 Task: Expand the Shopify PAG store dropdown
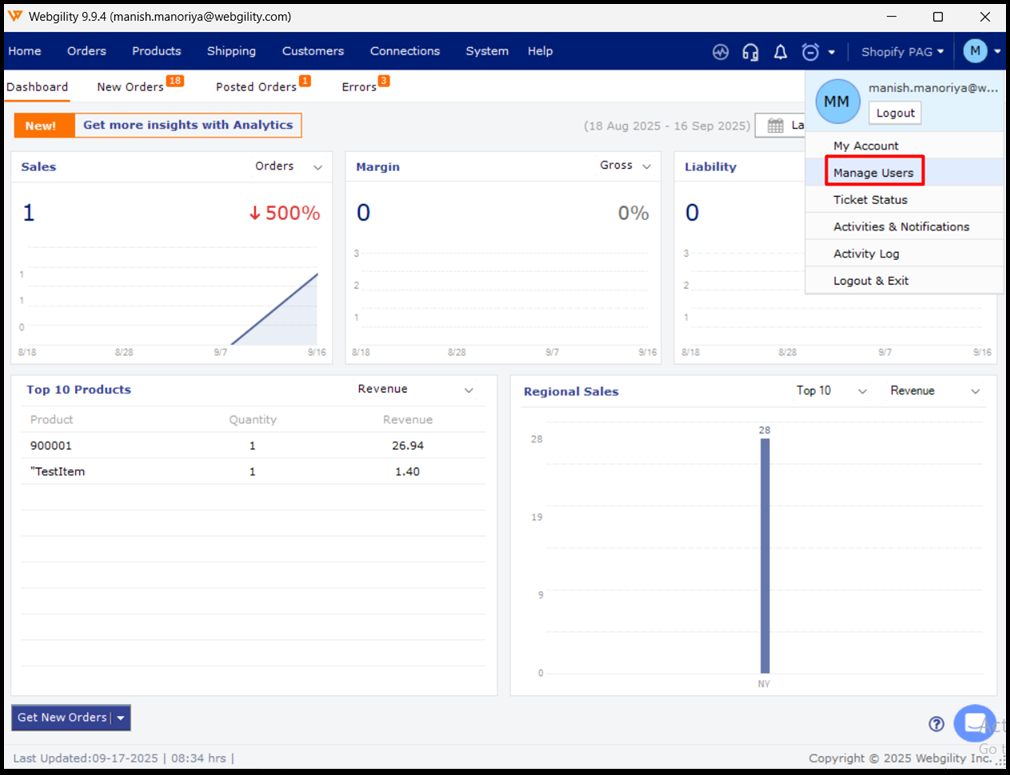pyautogui.click(x=902, y=52)
